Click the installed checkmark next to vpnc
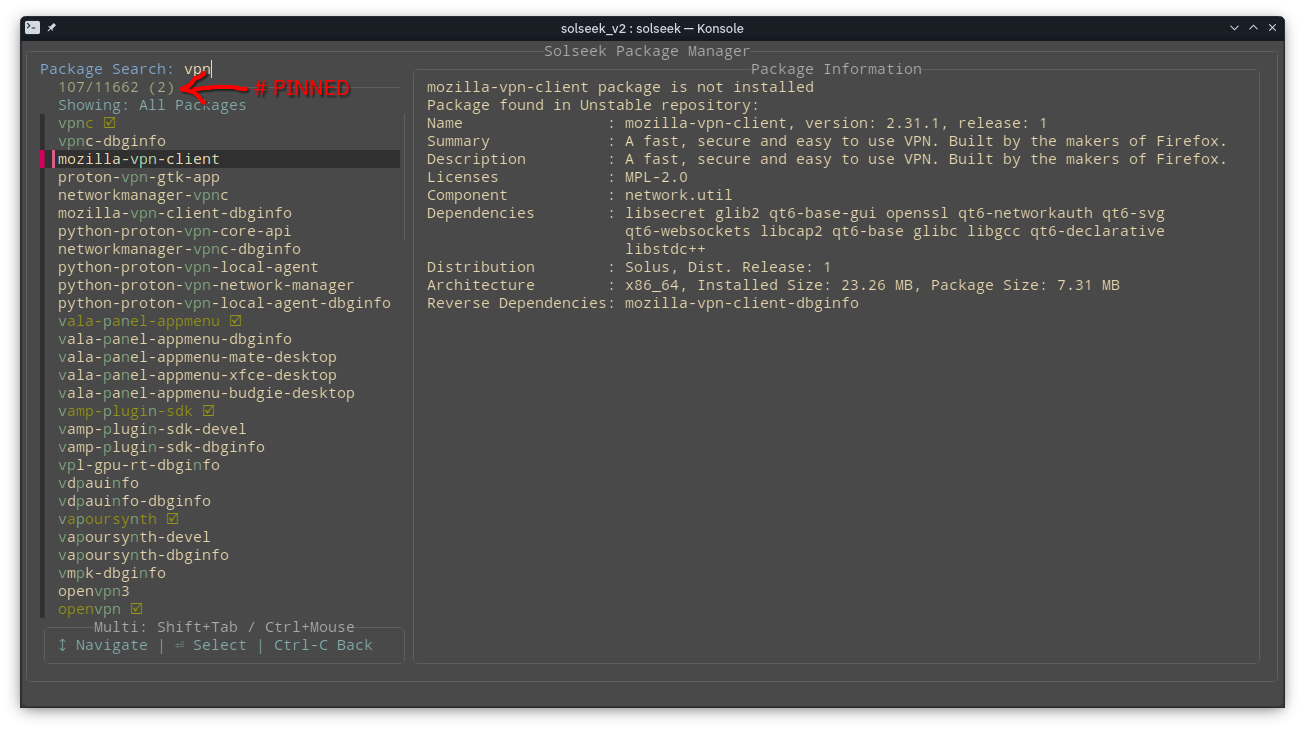Screen dimensions: 1305x732 [110, 123]
